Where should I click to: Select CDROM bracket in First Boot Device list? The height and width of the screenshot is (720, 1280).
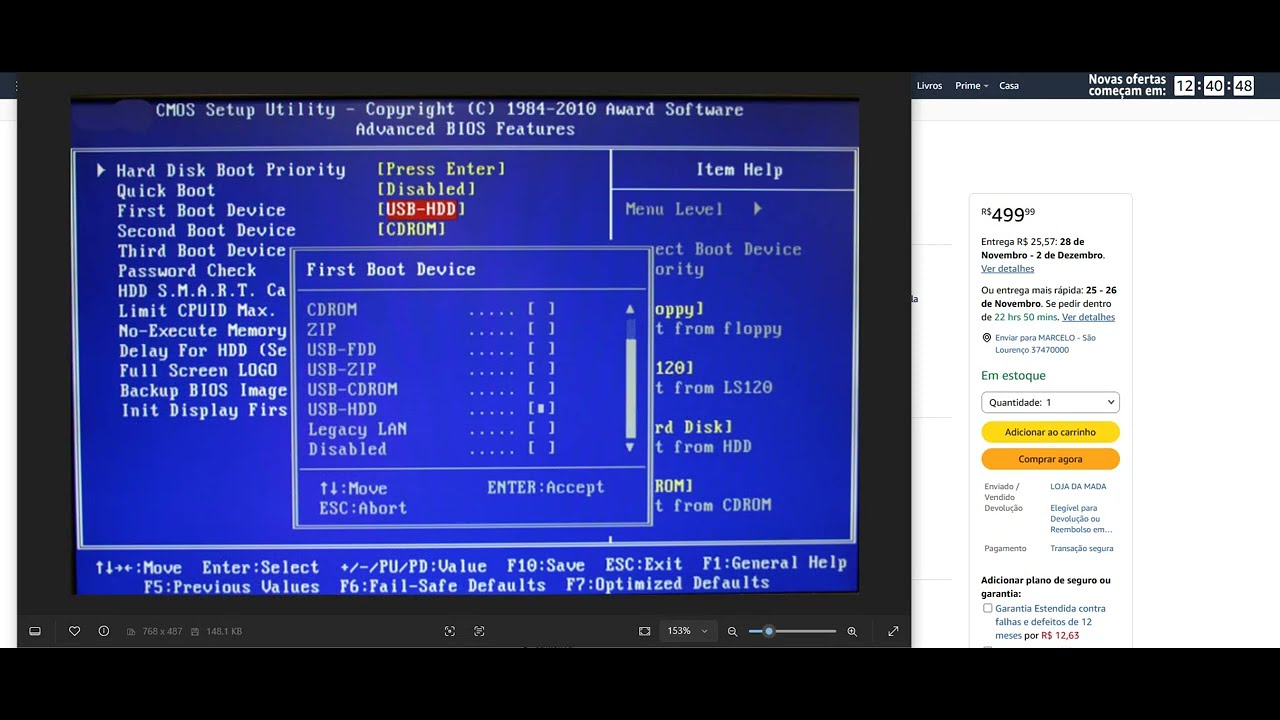click(x=541, y=310)
